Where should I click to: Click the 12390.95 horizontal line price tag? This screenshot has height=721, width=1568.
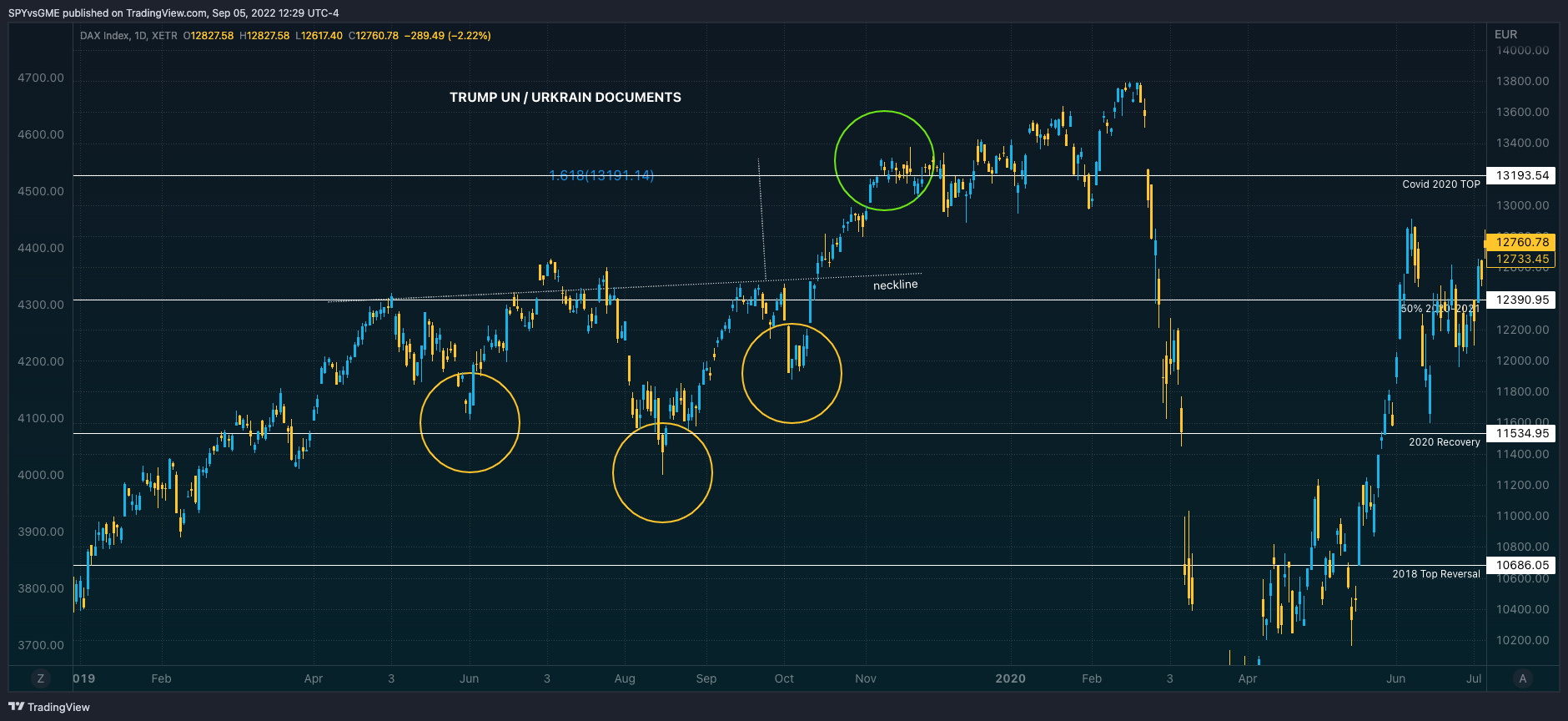[1522, 300]
